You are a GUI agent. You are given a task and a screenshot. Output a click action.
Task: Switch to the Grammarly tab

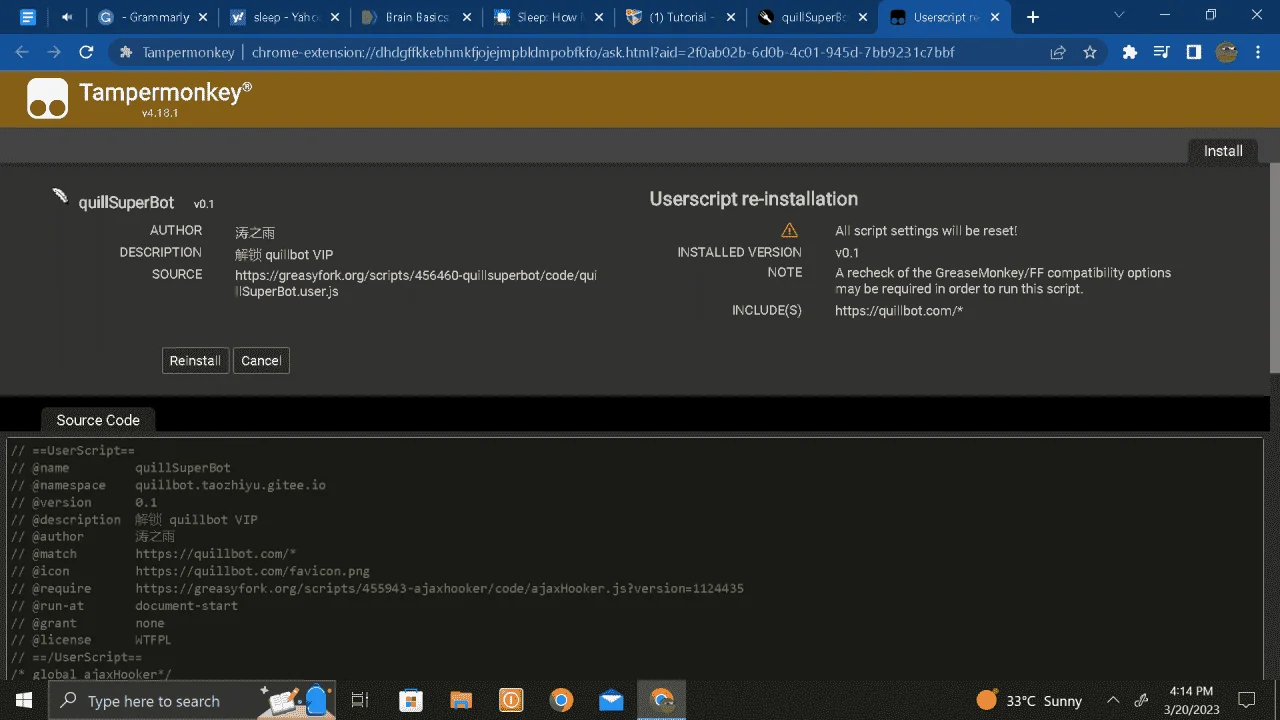[x=153, y=17]
